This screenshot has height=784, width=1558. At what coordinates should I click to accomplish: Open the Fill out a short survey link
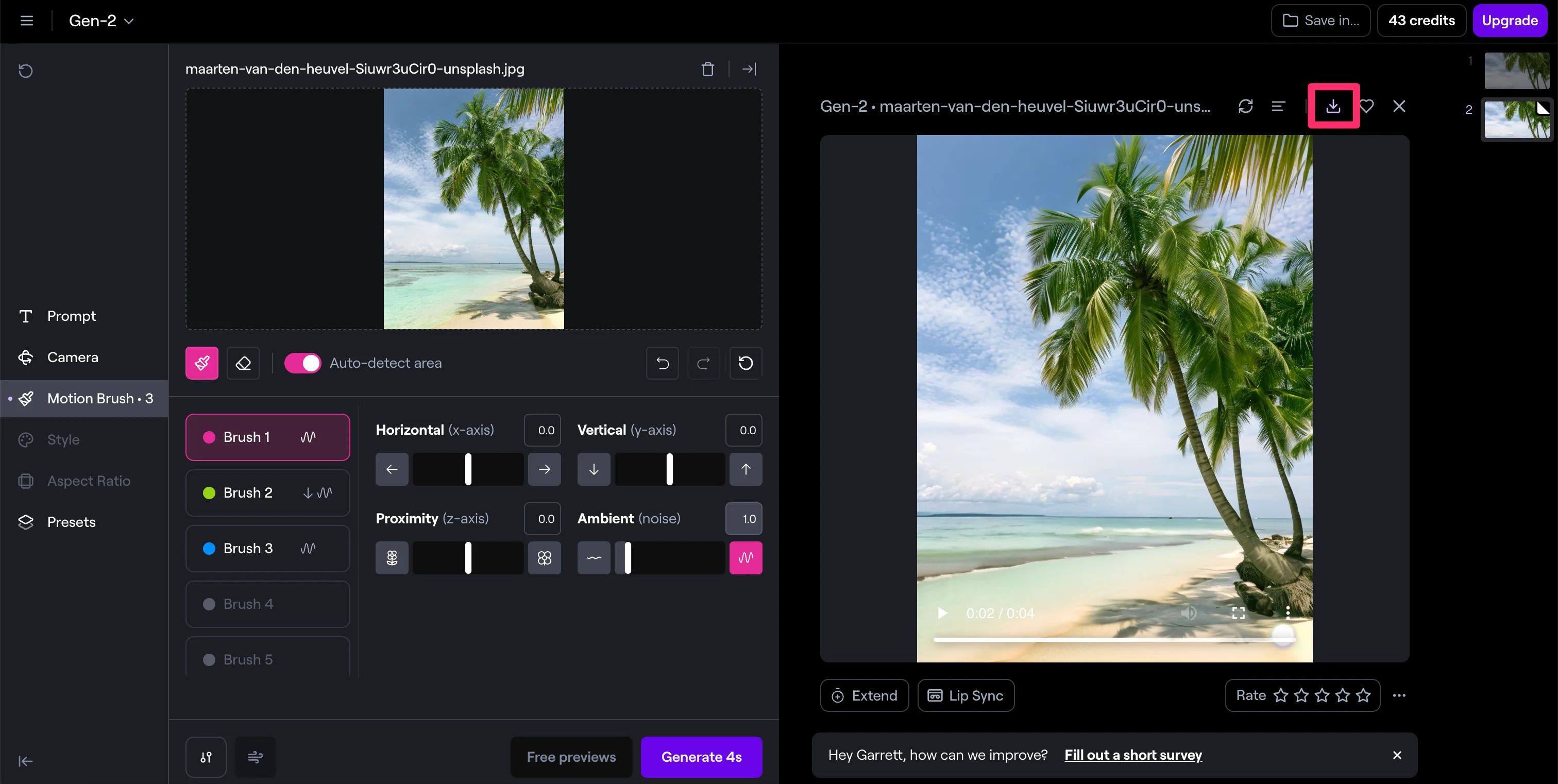pos(1133,755)
